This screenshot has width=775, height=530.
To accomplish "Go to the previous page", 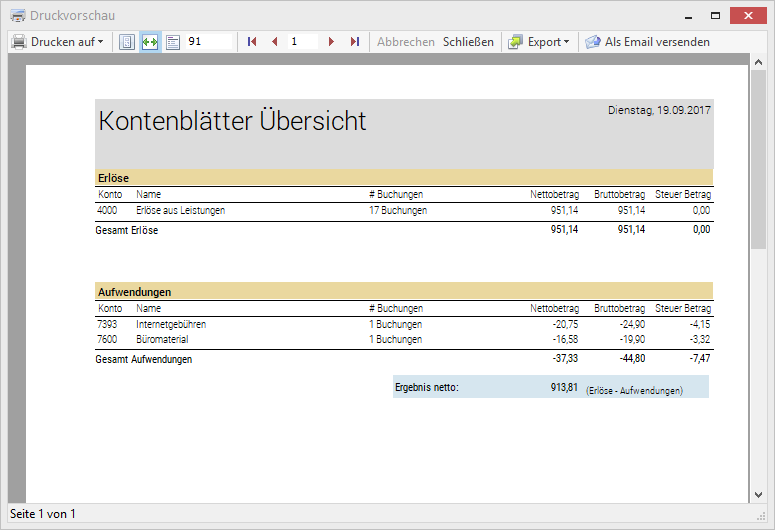I will point(275,42).
